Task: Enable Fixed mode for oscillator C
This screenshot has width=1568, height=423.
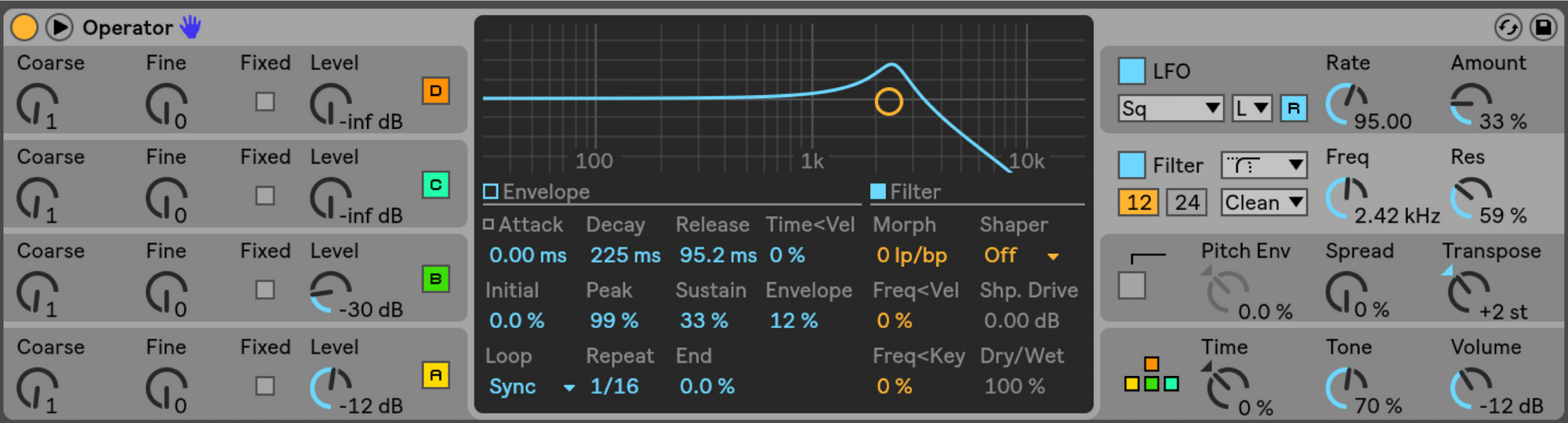Action: tap(265, 196)
